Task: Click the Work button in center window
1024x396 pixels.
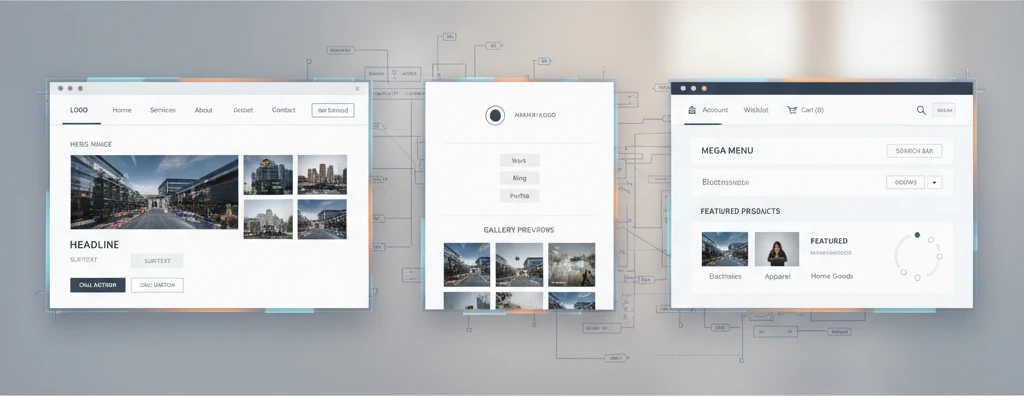Action: 519,160
